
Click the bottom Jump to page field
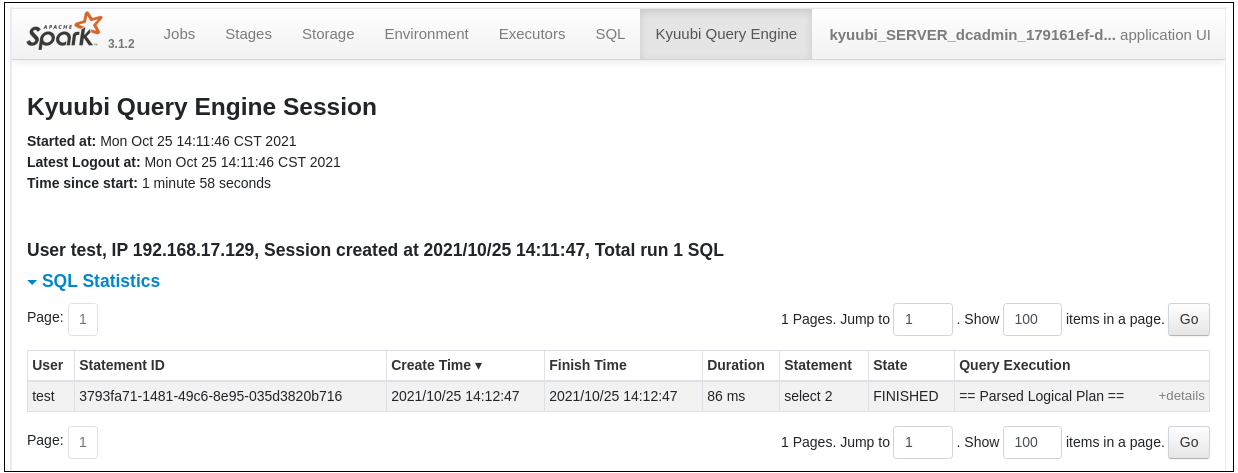(x=923, y=442)
